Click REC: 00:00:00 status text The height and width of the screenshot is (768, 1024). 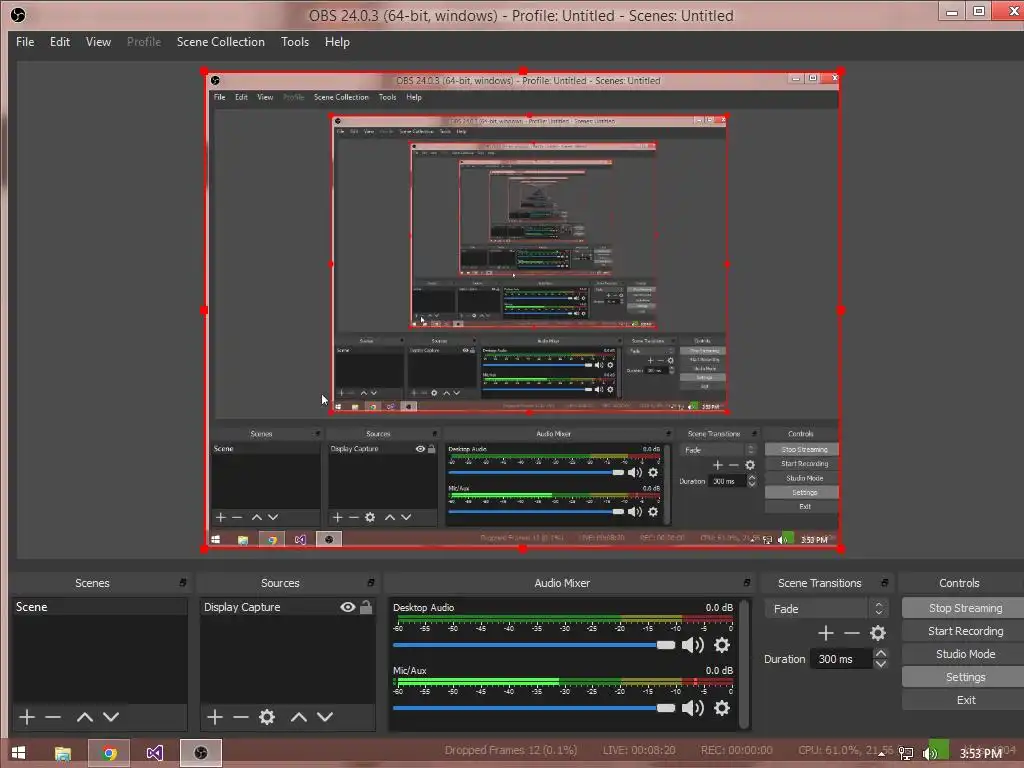coord(736,750)
